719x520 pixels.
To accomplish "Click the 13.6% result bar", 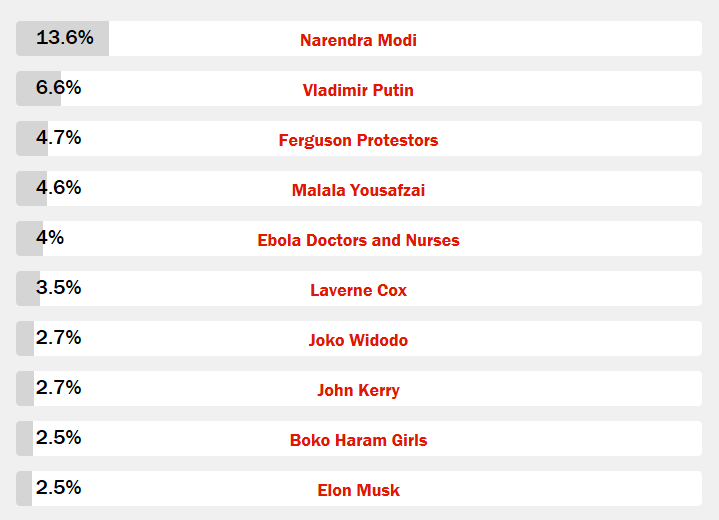I will point(62,39).
